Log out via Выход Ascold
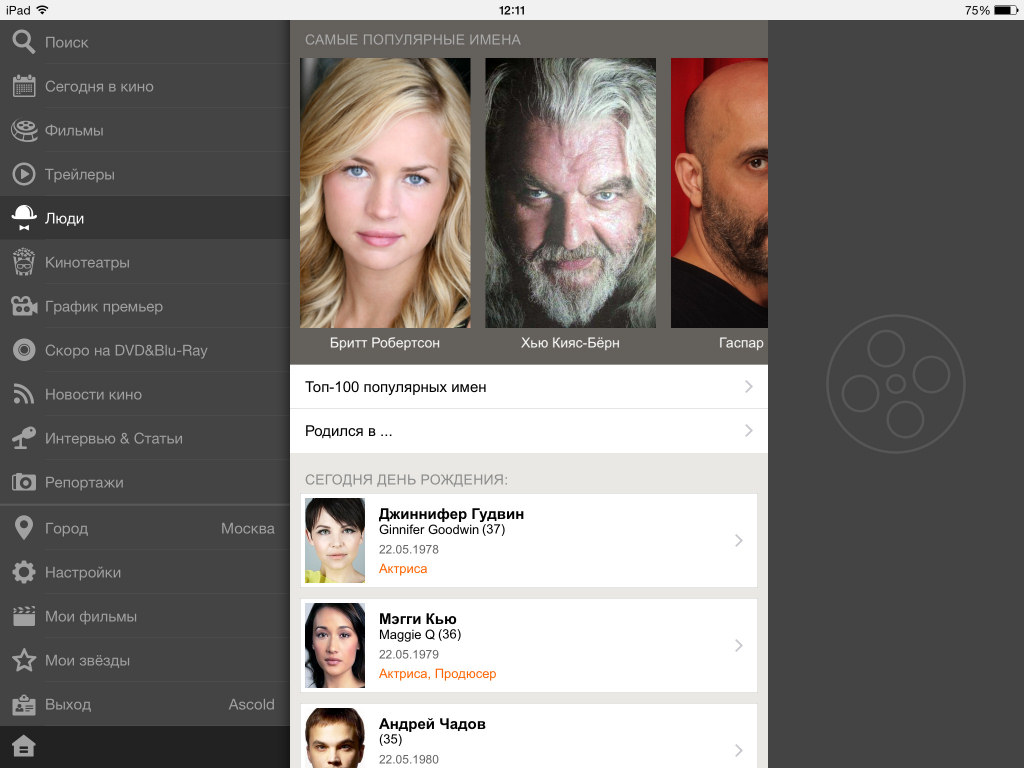The image size is (1024, 768). pos(145,704)
